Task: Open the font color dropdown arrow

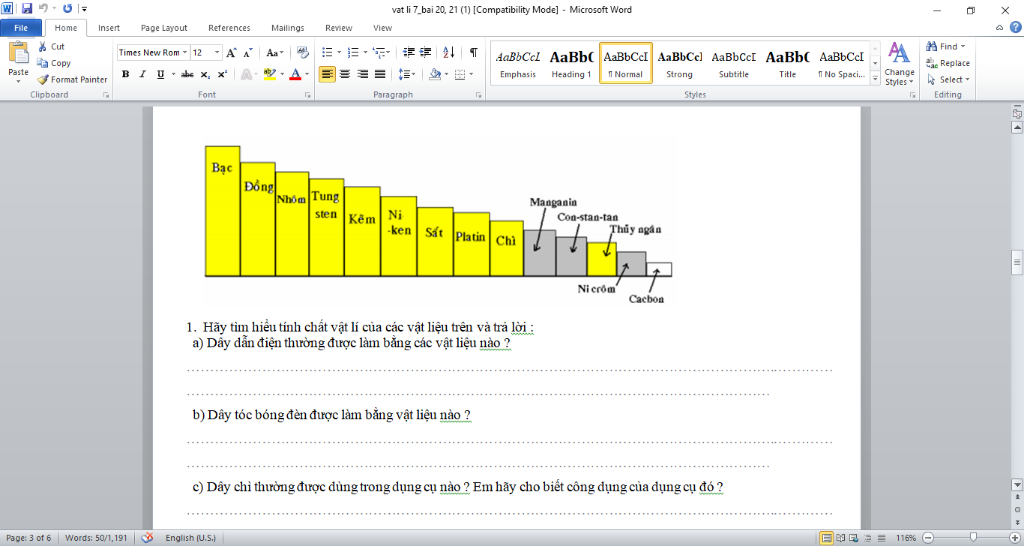Action: 307,74
